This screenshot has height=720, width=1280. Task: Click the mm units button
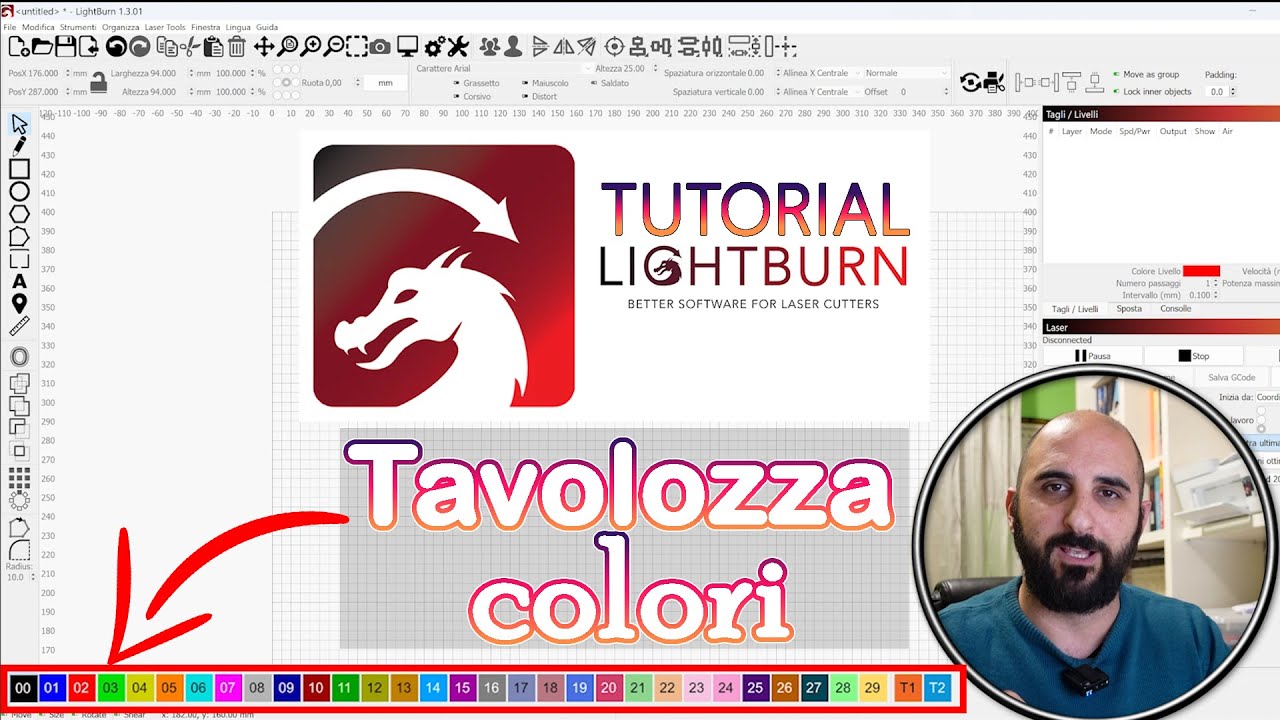click(385, 83)
